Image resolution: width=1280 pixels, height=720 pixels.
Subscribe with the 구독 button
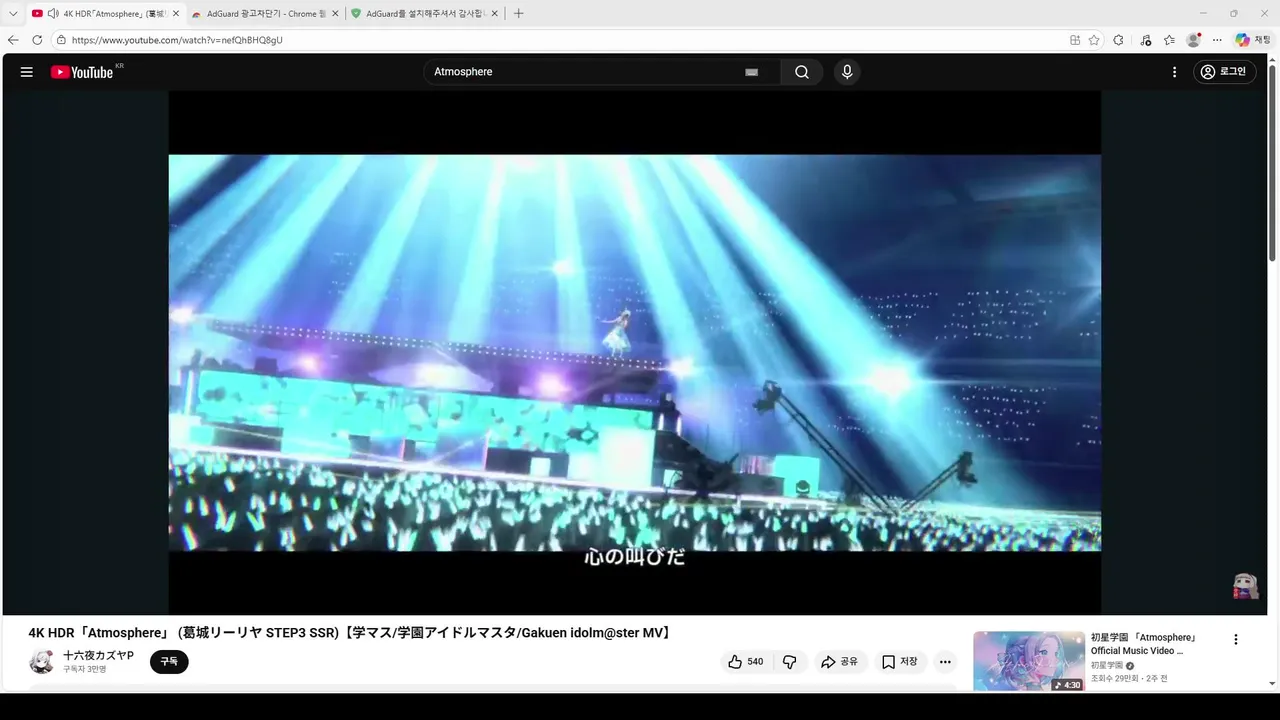tap(169, 662)
